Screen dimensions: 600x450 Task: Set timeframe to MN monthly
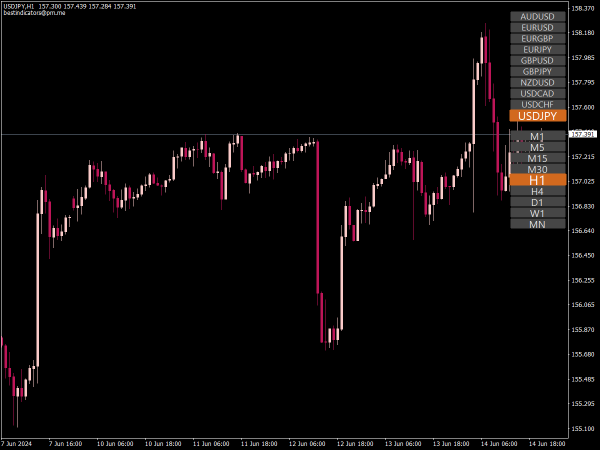click(538, 224)
